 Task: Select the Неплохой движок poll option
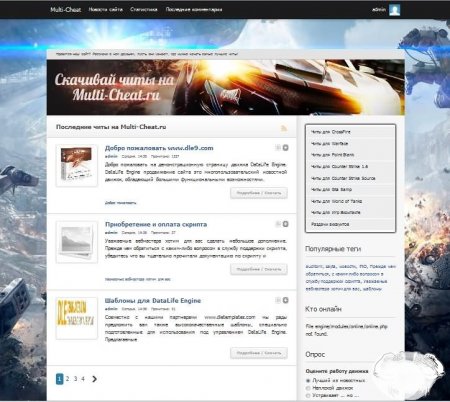pyautogui.click(x=308, y=388)
